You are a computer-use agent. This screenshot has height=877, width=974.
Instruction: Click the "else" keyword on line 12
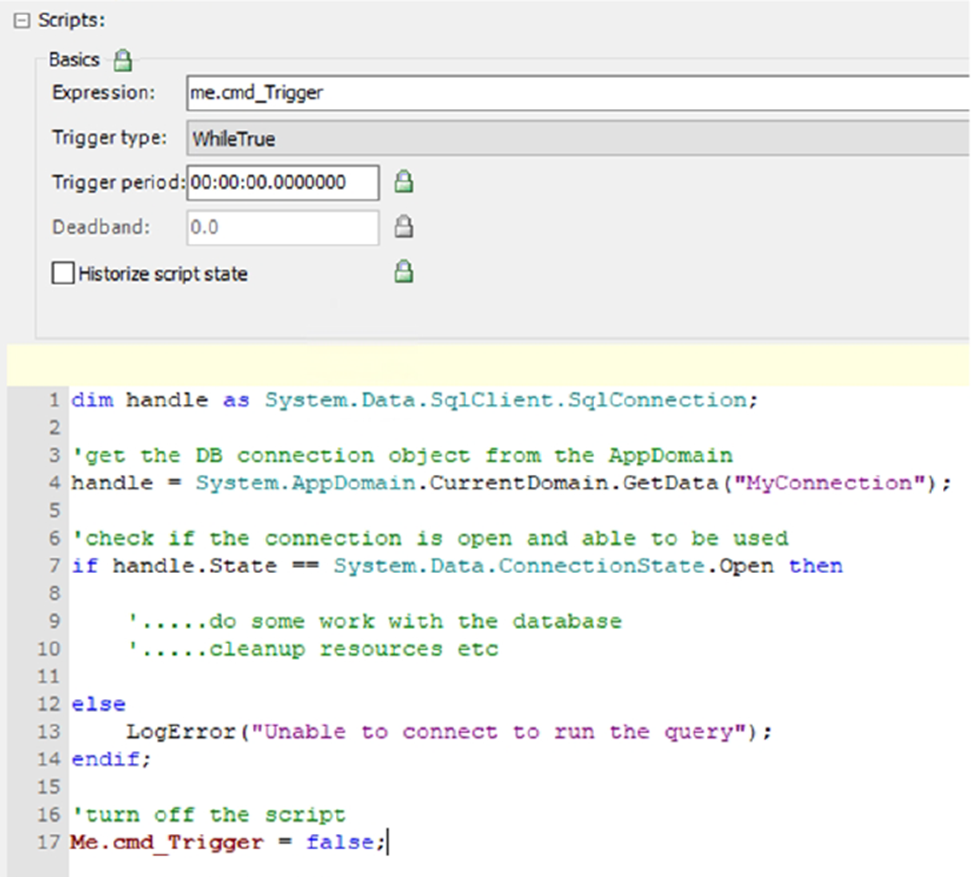99,704
